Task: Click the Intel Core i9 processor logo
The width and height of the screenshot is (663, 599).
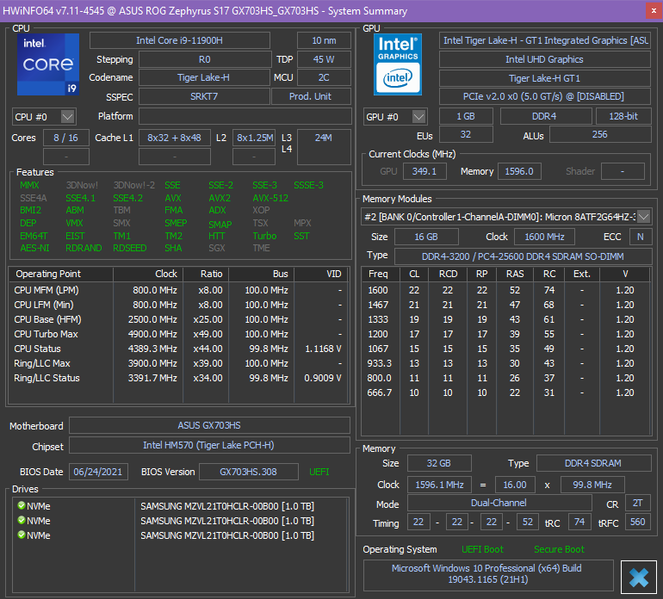Action: coord(46,66)
